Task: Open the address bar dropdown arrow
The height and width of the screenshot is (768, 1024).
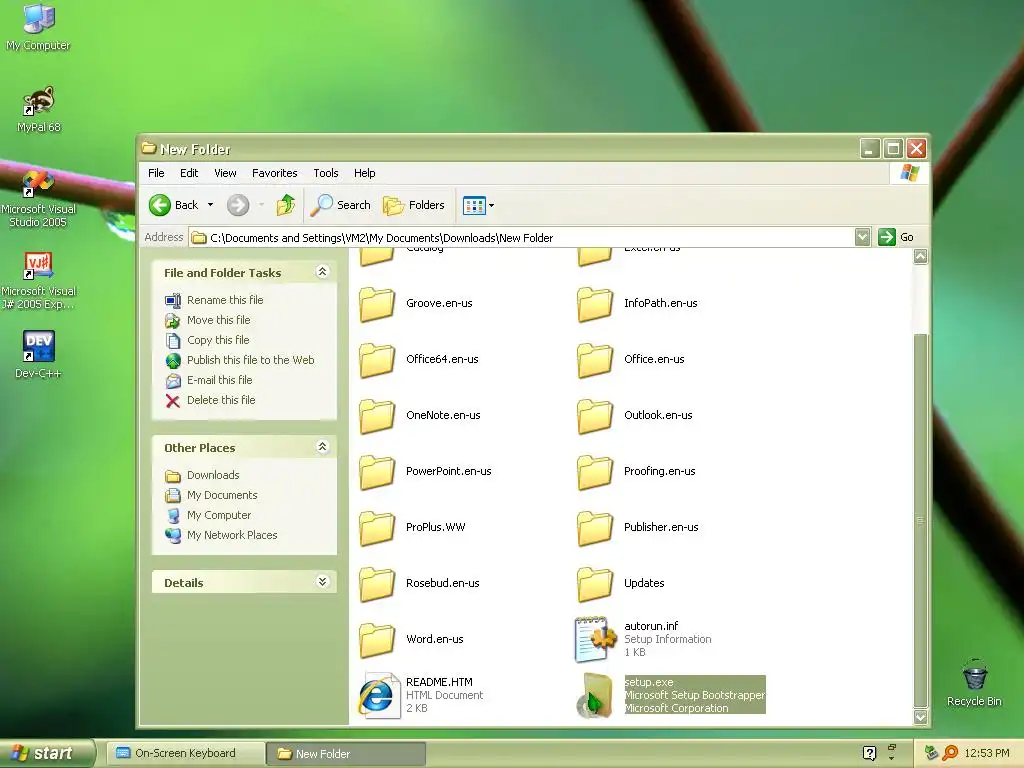Action: 862,237
